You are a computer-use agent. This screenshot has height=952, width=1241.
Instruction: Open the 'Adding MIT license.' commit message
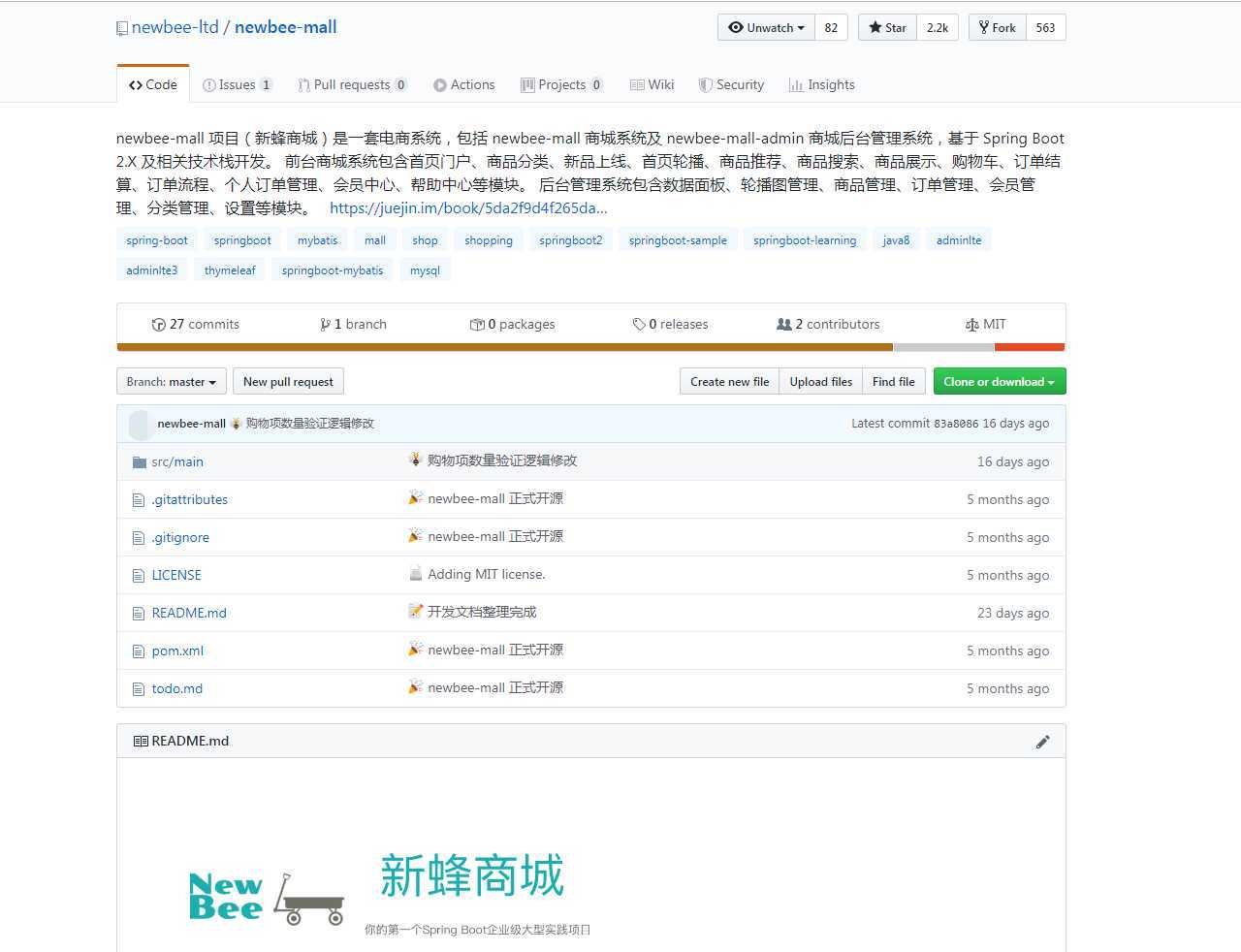[487, 575]
